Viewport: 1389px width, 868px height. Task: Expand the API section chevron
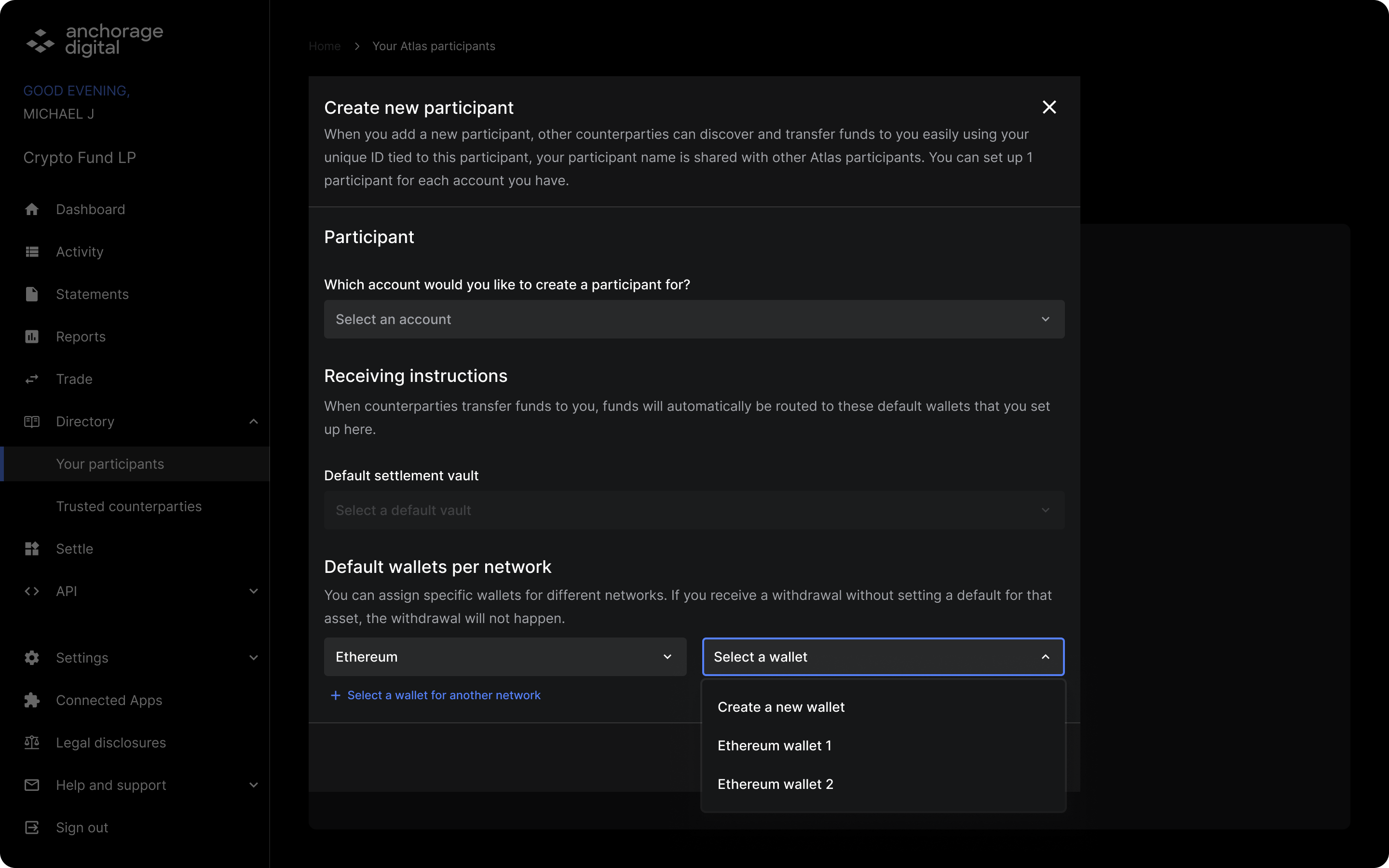coord(253,591)
